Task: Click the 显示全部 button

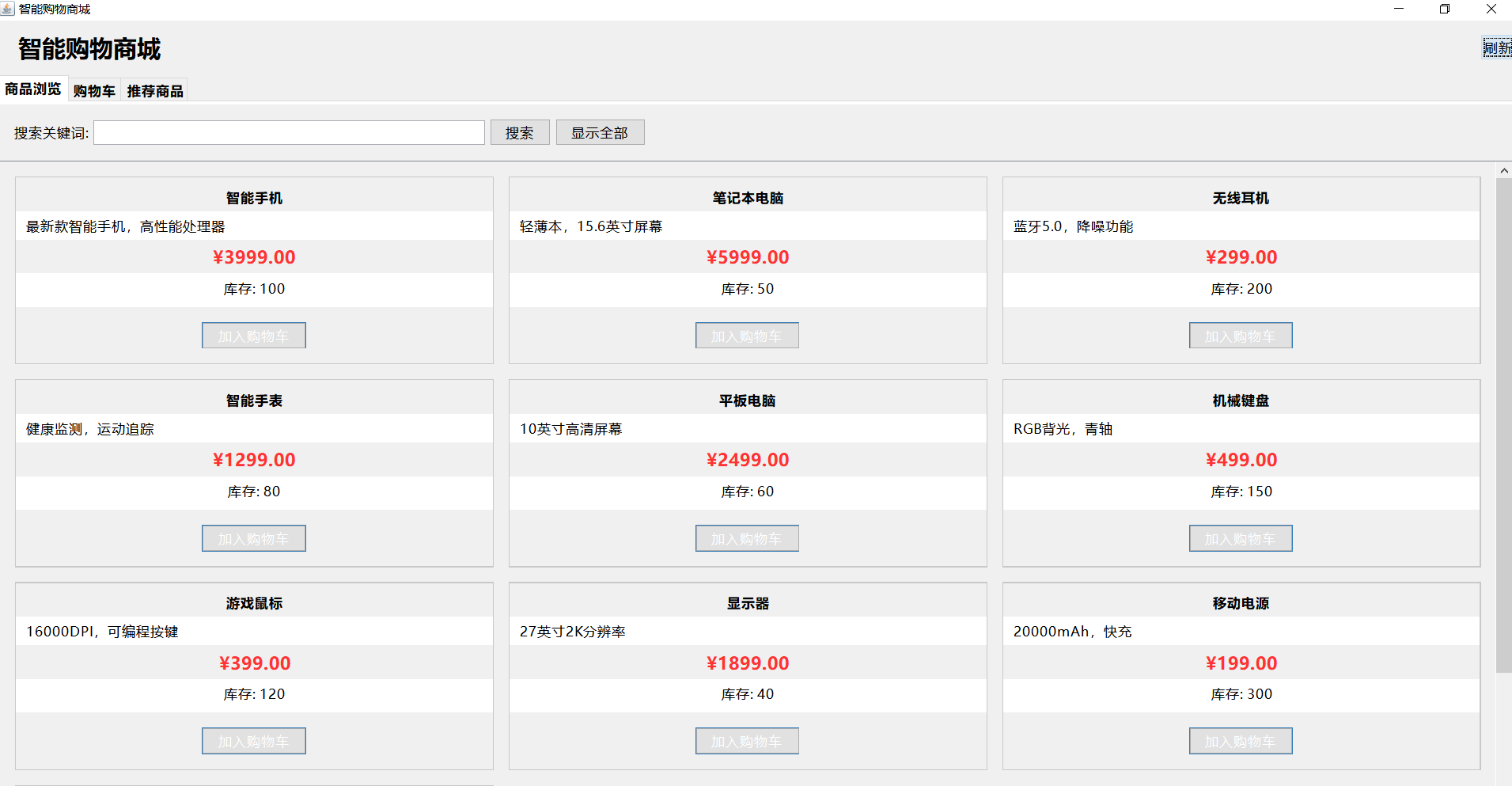Action: point(600,133)
